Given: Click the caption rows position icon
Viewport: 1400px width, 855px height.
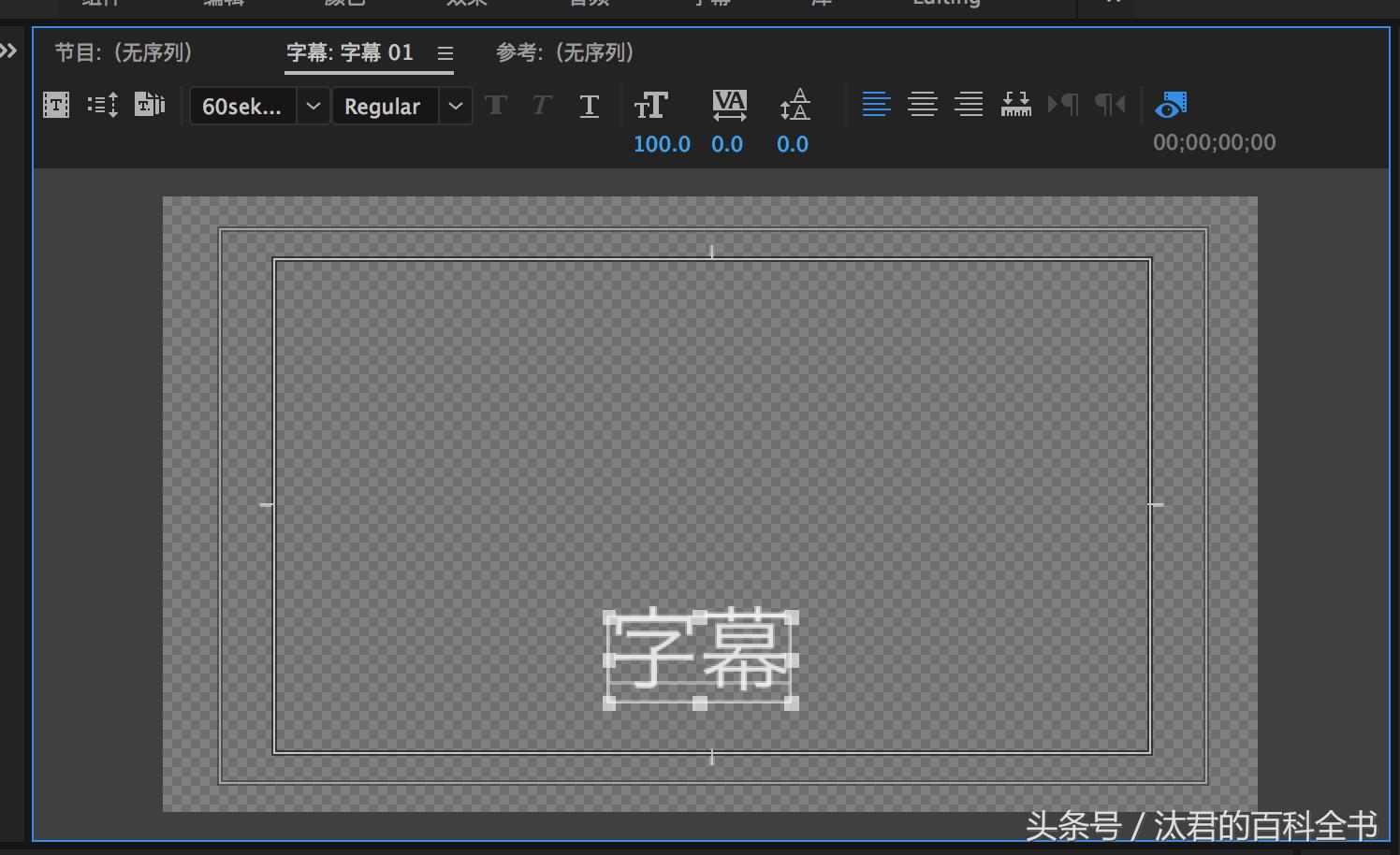Looking at the screenshot, I should pos(102,105).
